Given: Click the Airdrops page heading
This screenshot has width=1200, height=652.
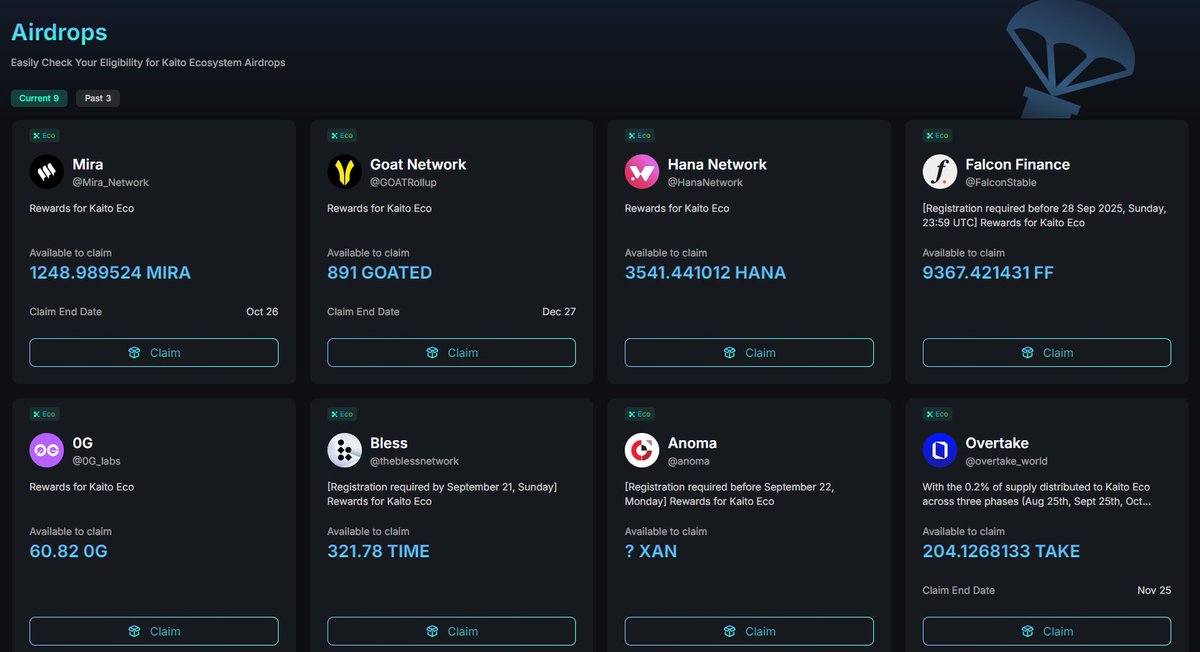Looking at the screenshot, I should tap(59, 32).
